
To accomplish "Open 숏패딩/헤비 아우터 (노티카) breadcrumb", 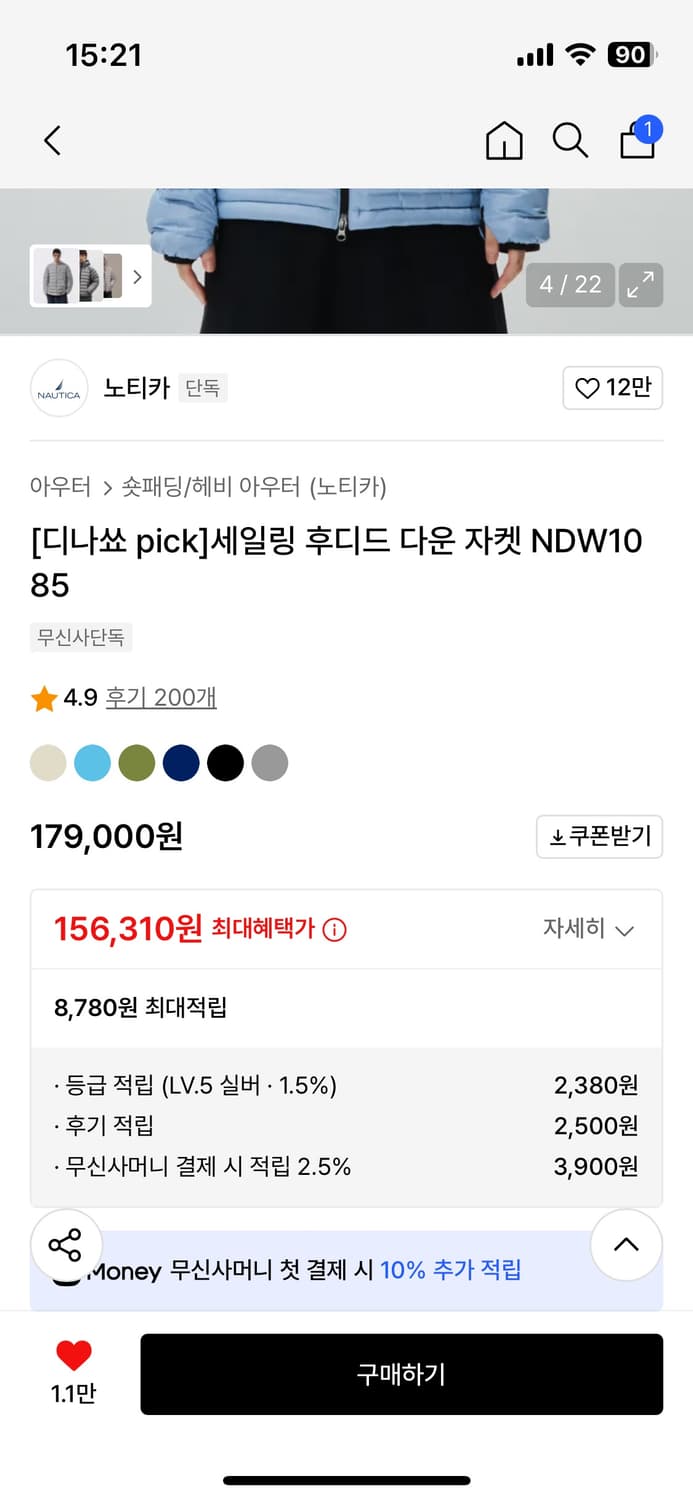I will pyautogui.click(x=254, y=487).
